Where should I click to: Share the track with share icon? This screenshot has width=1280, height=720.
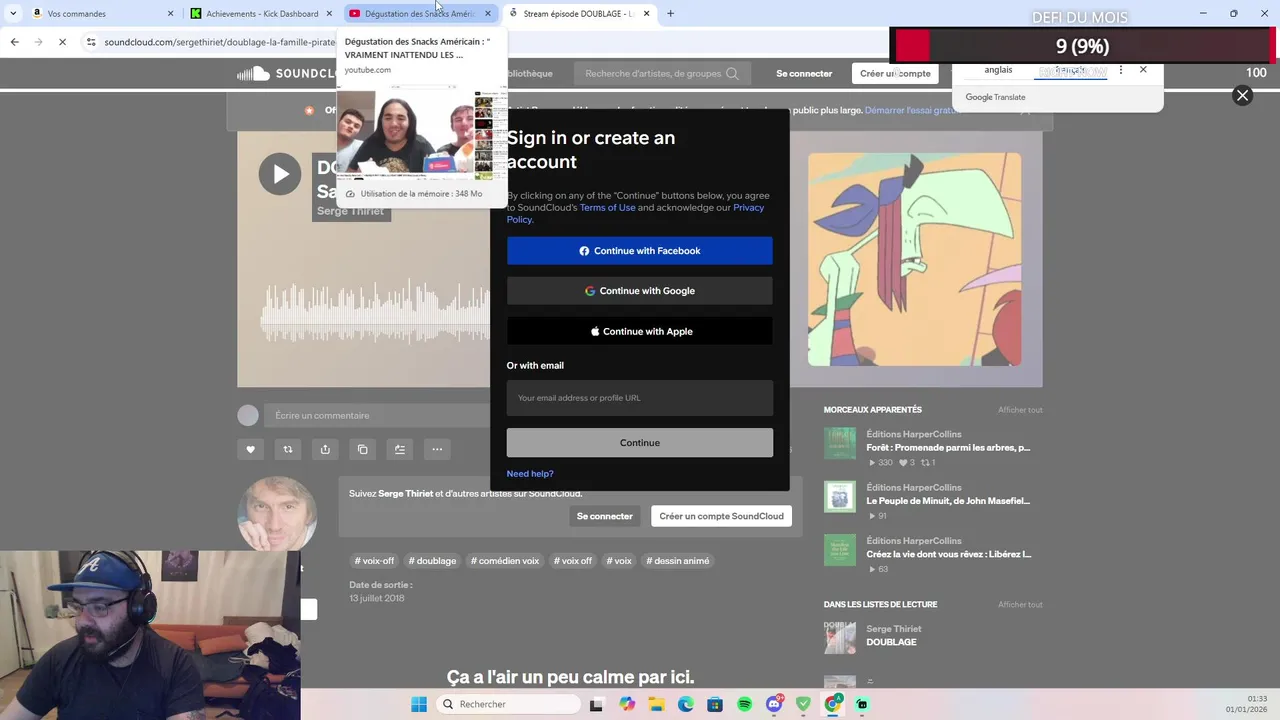click(x=325, y=450)
